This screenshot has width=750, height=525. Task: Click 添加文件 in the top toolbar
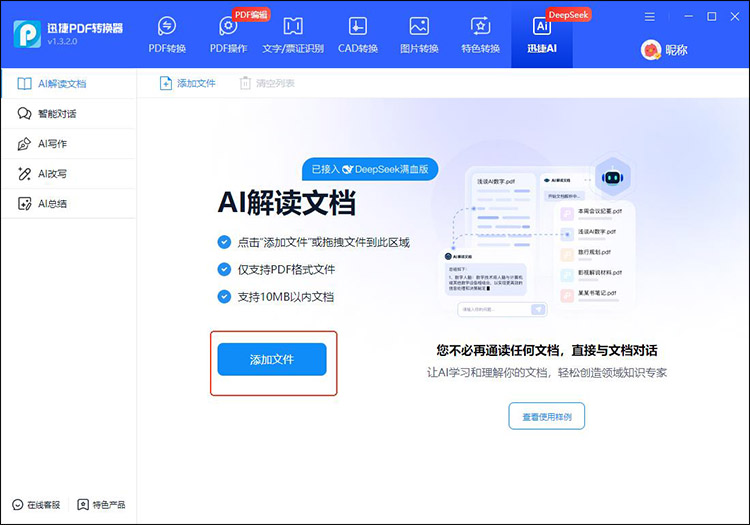click(188, 83)
